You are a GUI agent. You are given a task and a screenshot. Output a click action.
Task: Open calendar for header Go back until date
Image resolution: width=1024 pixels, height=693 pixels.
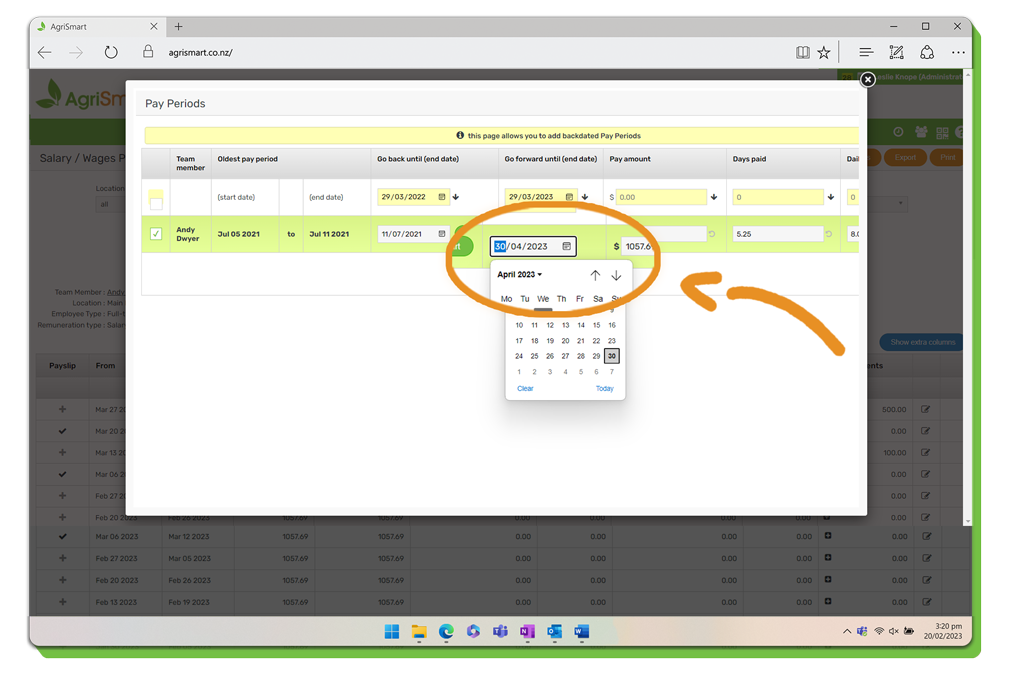tap(442, 197)
